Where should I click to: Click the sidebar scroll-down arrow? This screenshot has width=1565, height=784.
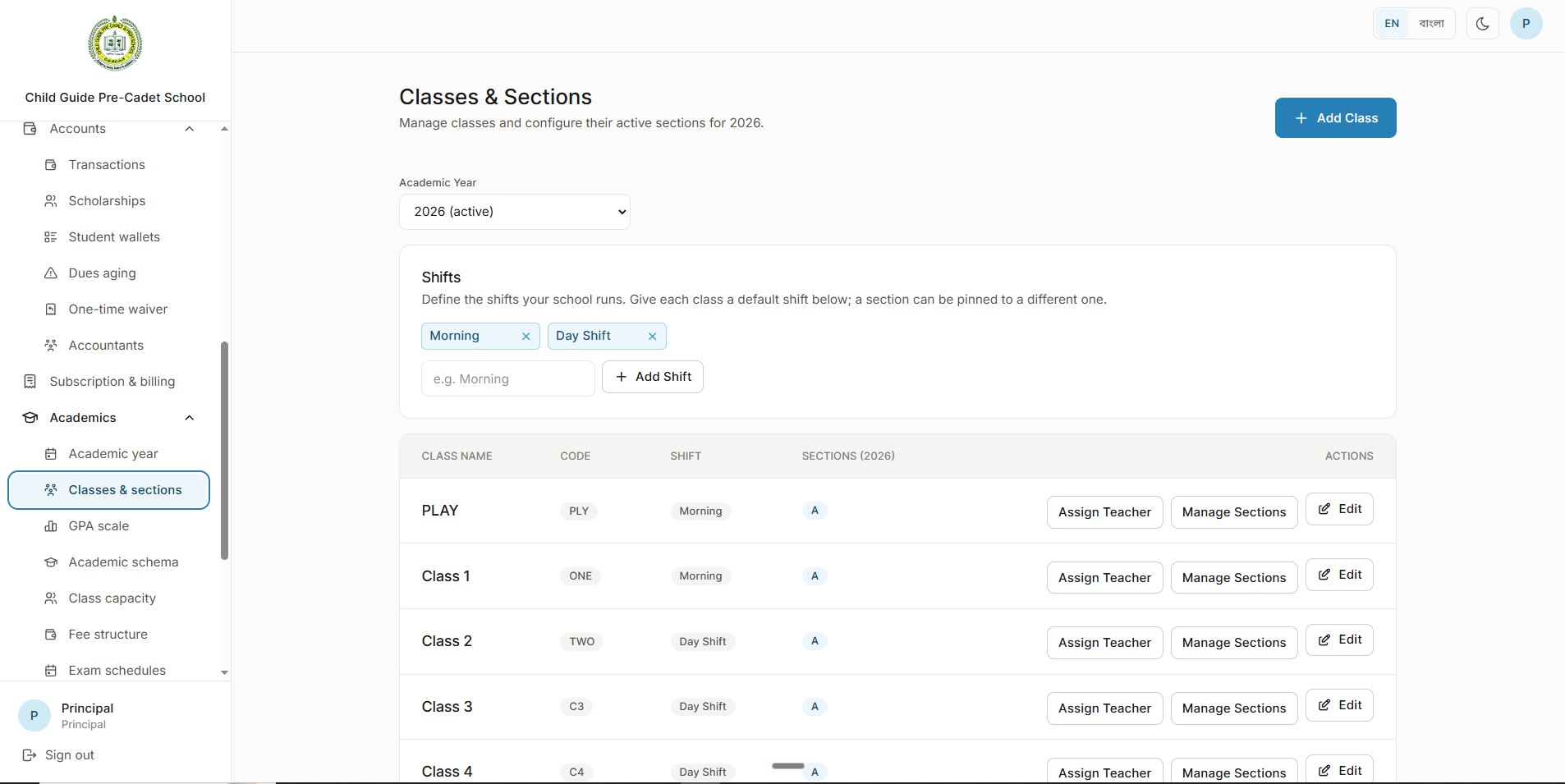224,672
